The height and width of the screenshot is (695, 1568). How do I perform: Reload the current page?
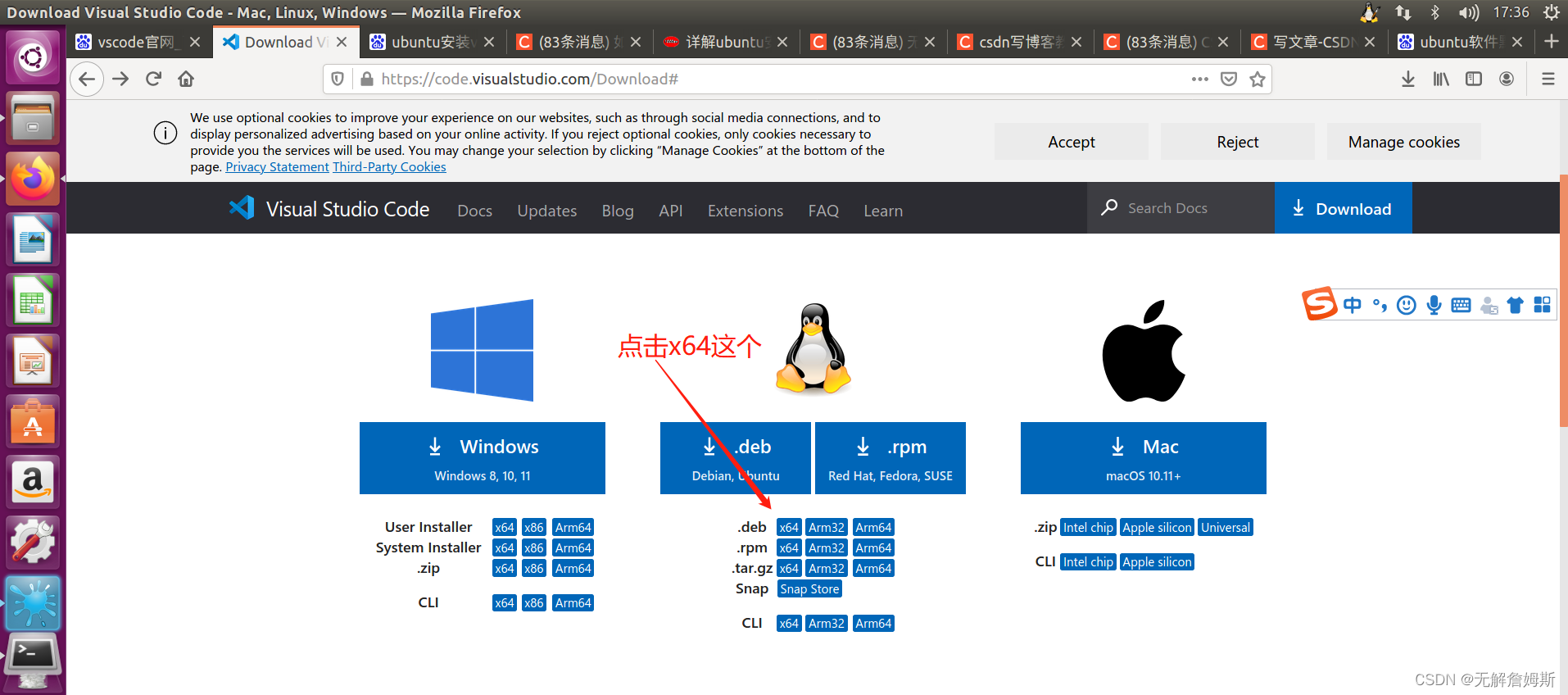153,79
